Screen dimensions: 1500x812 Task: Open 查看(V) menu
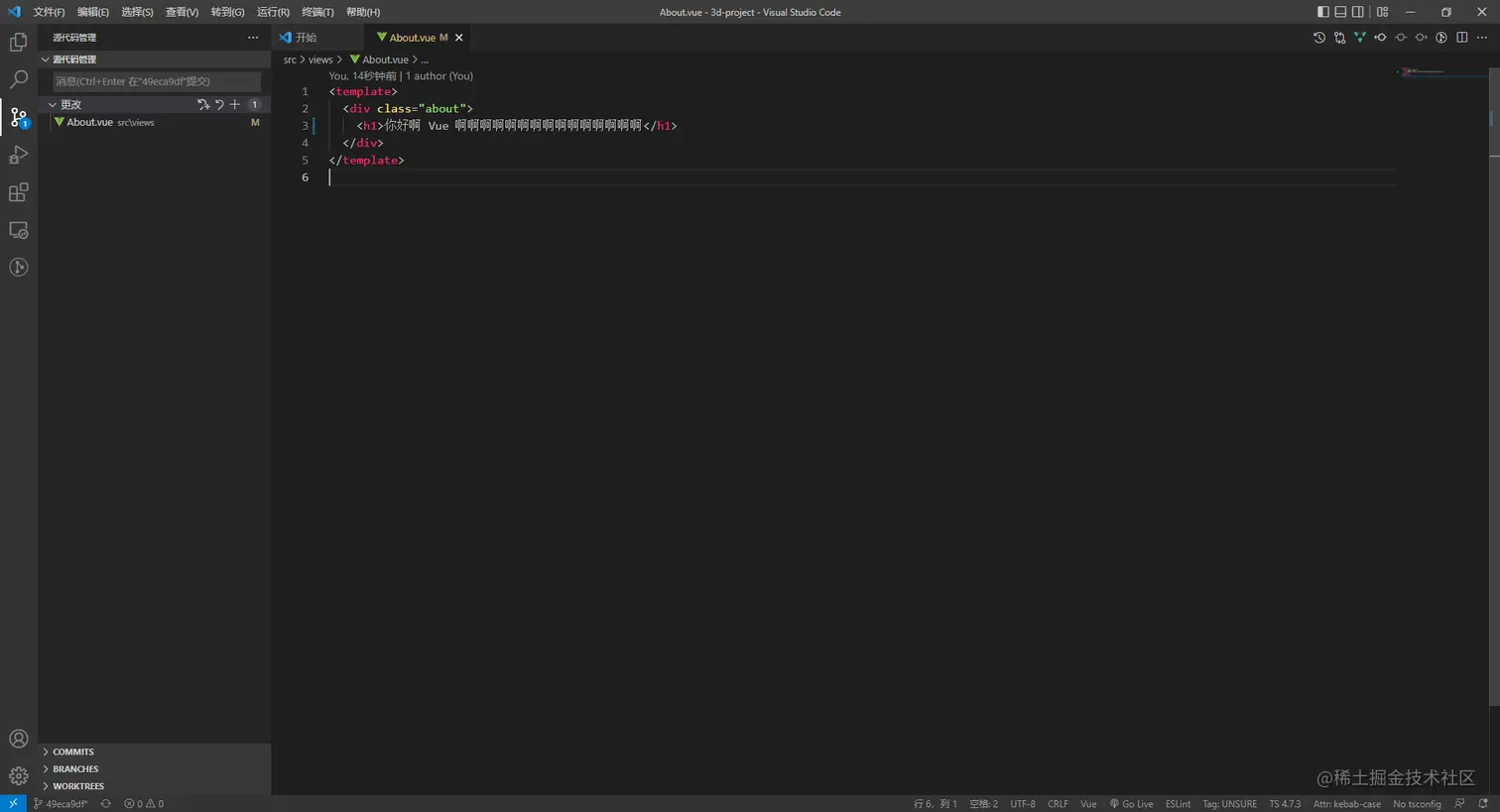coord(182,12)
